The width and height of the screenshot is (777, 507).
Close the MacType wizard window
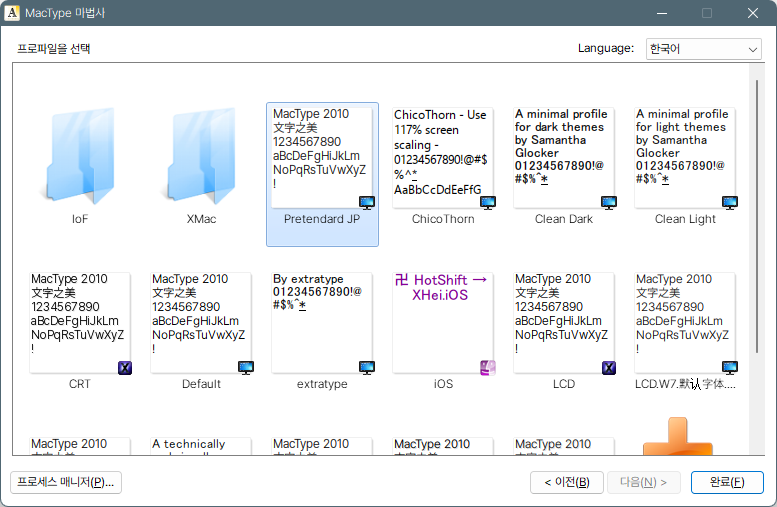click(x=753, y=13)
